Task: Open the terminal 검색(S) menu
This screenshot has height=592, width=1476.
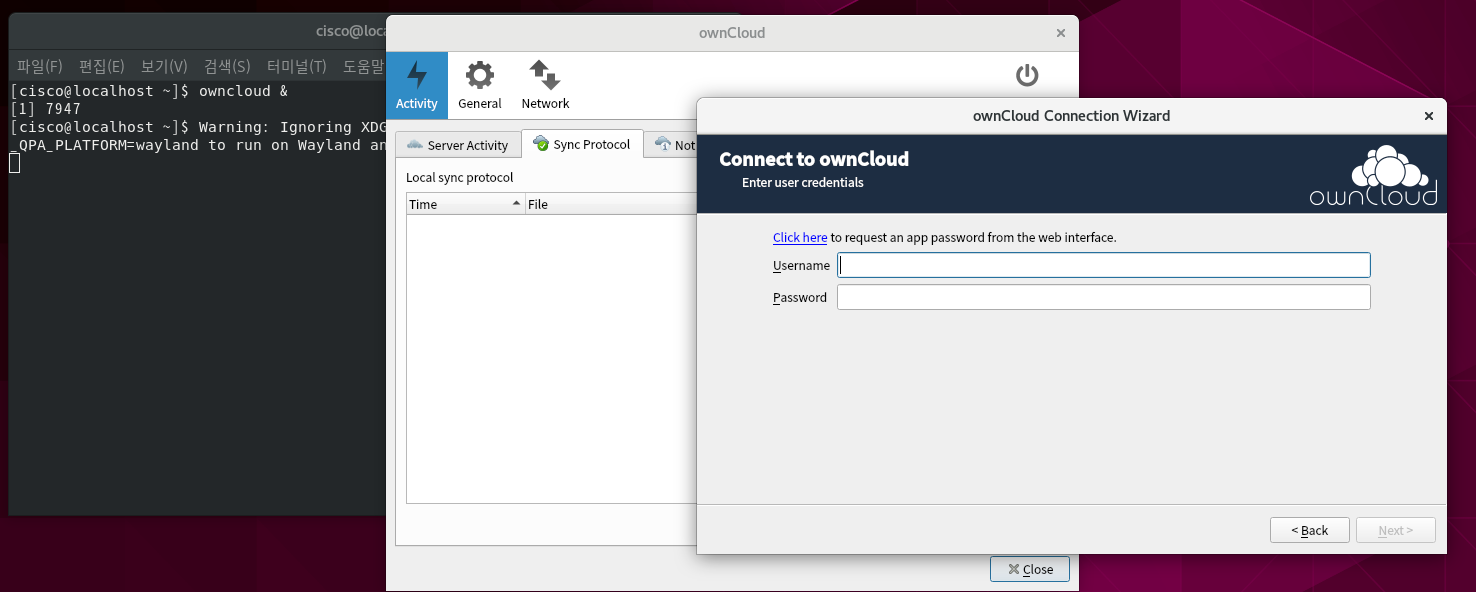Action: pyautogui.click(x=227, y=66)
